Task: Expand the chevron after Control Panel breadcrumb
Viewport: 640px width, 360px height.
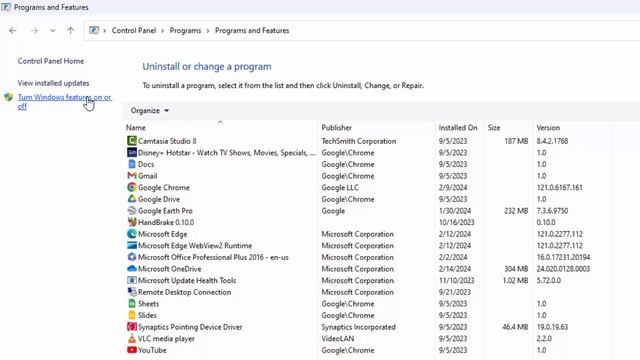Action: coord(162,31)
